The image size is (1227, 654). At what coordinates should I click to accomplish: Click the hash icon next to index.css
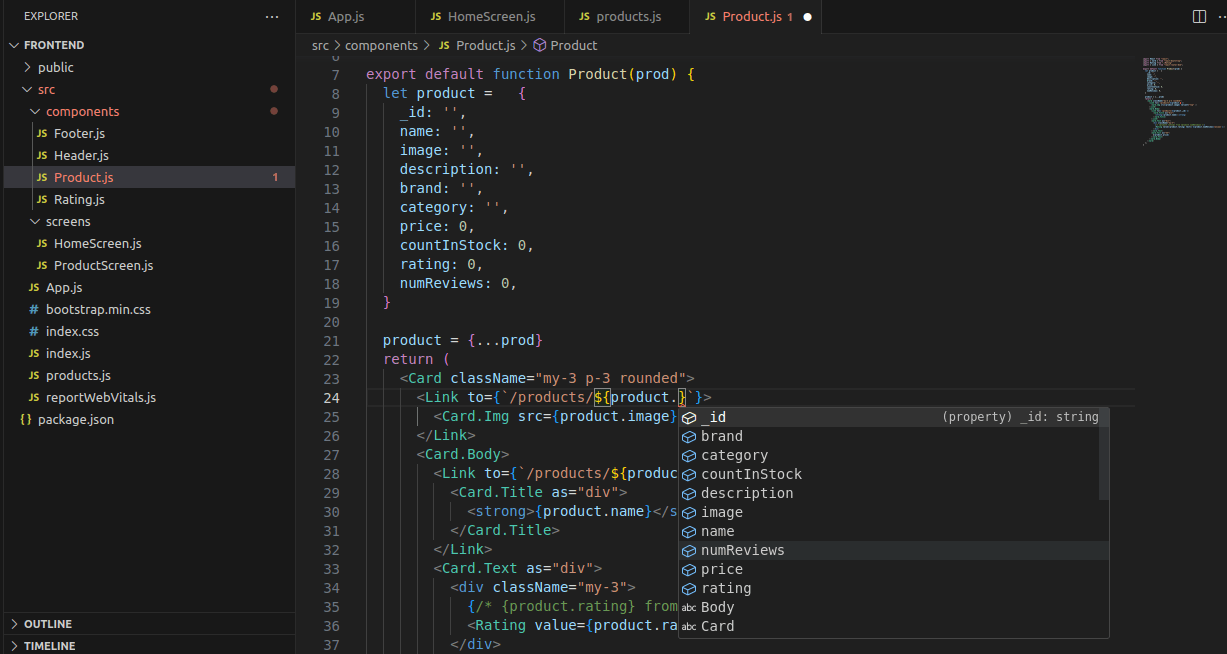[33, 331]
